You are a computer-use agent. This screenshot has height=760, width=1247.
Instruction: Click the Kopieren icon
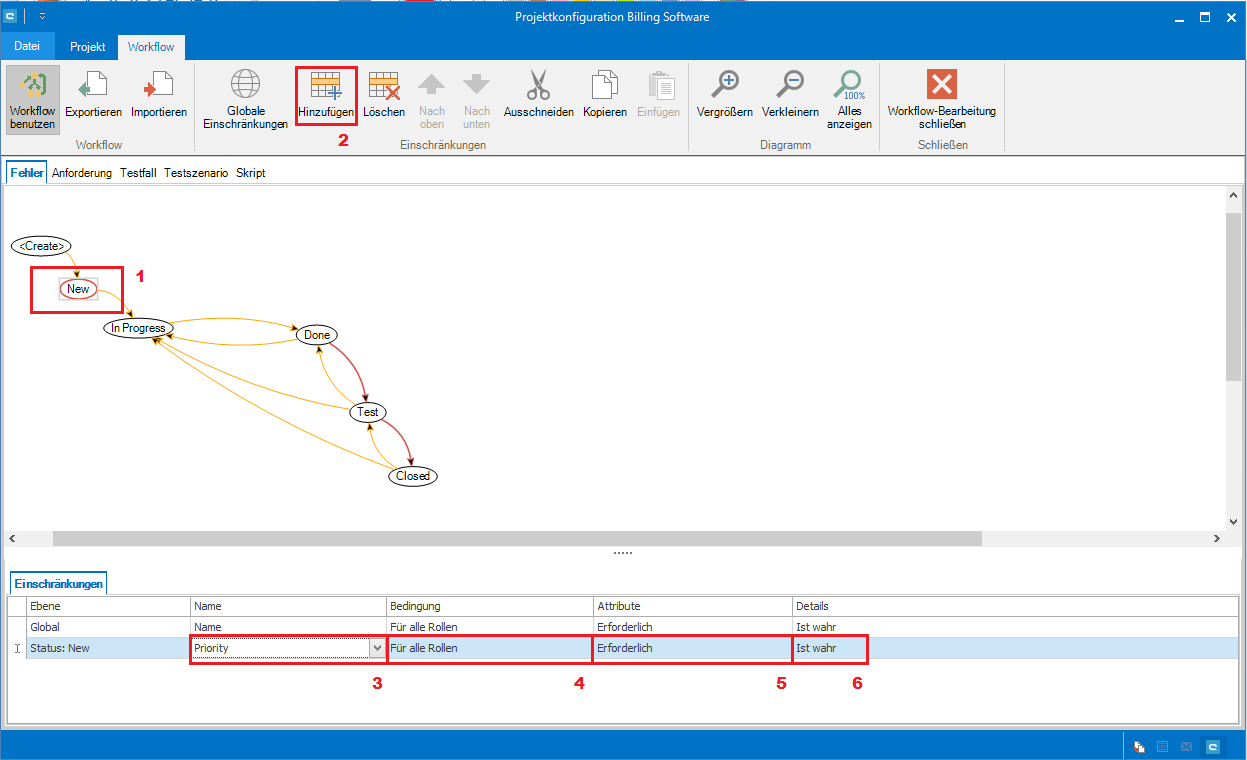click(x=604, y=88)
